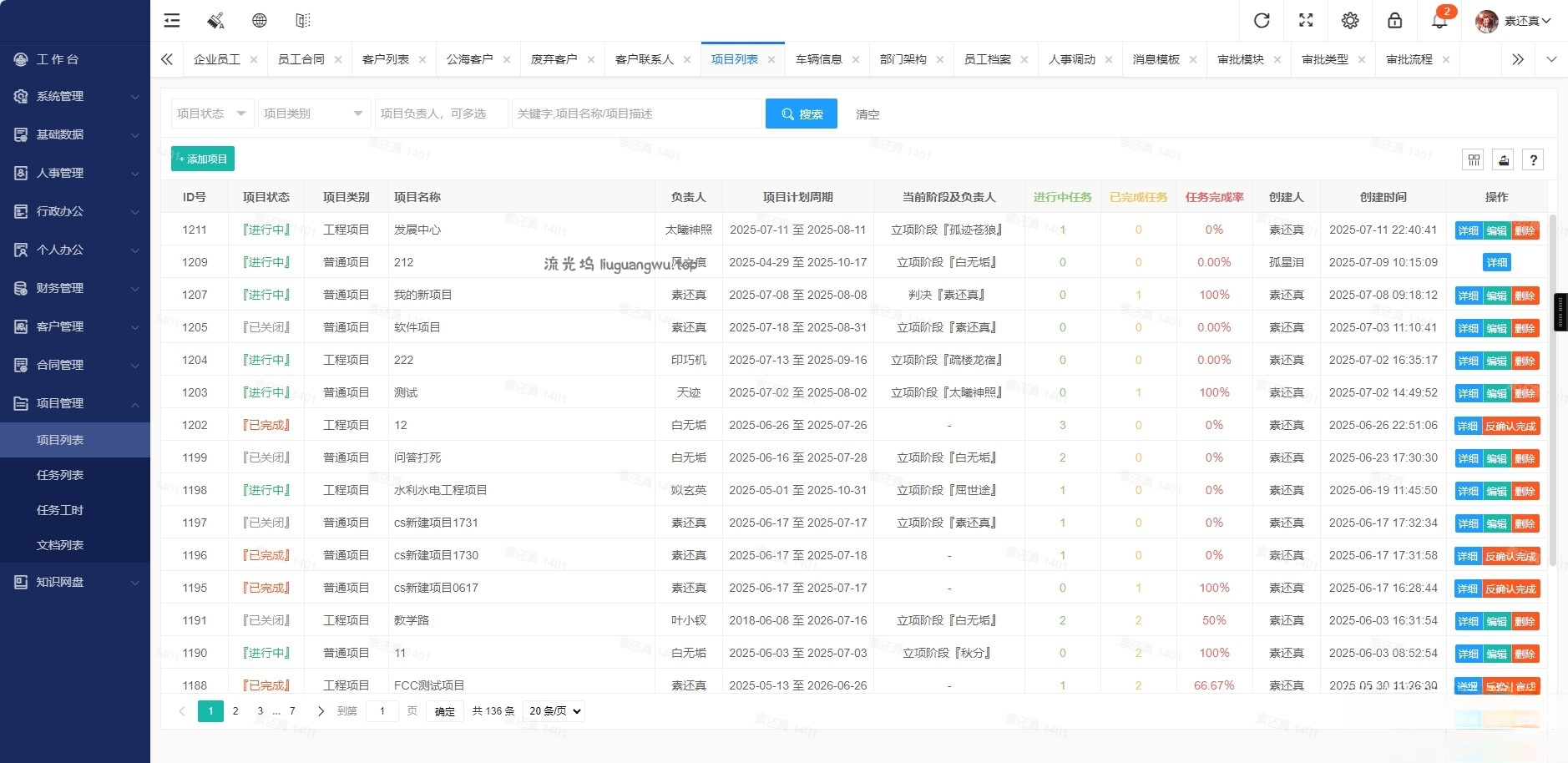
Task: Collapse the left sidebar menu
Action: coord(172,20)
